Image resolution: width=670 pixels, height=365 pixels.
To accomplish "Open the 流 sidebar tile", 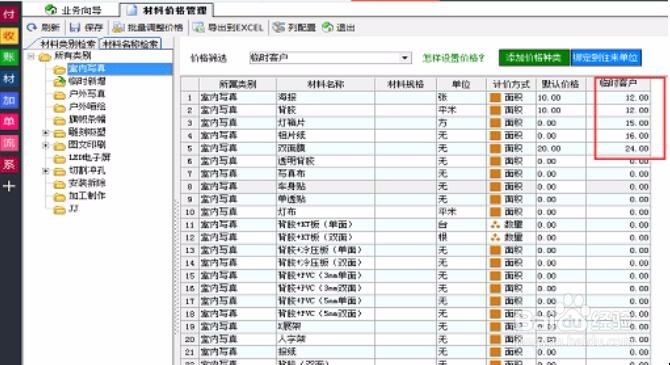I will pos(9,143).
